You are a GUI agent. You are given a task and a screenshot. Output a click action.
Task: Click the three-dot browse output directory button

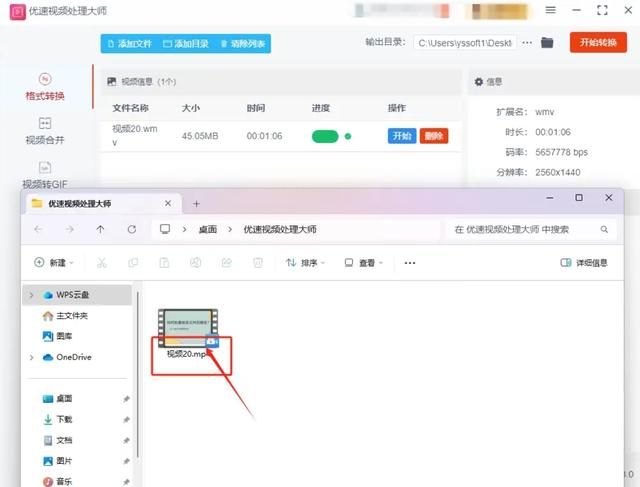(527, 43)
